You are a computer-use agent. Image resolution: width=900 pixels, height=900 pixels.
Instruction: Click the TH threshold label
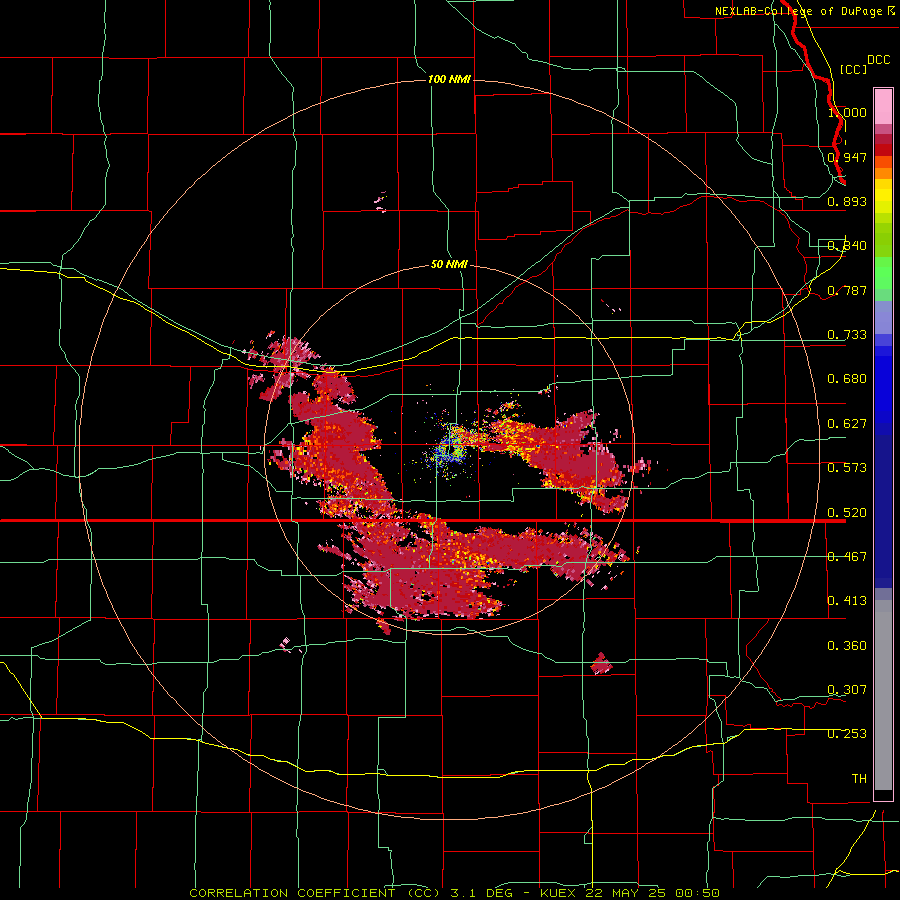859,779
